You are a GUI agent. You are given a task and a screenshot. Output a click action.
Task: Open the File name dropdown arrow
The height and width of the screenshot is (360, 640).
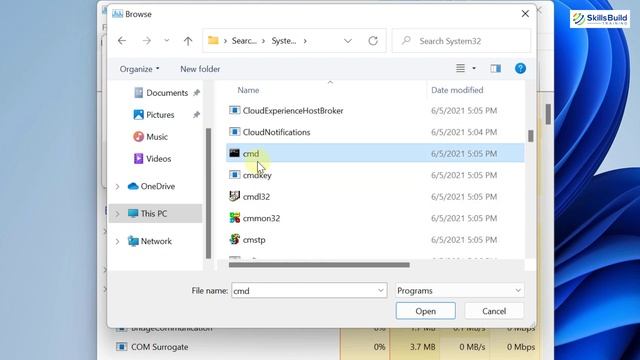[x=380, y=291]
